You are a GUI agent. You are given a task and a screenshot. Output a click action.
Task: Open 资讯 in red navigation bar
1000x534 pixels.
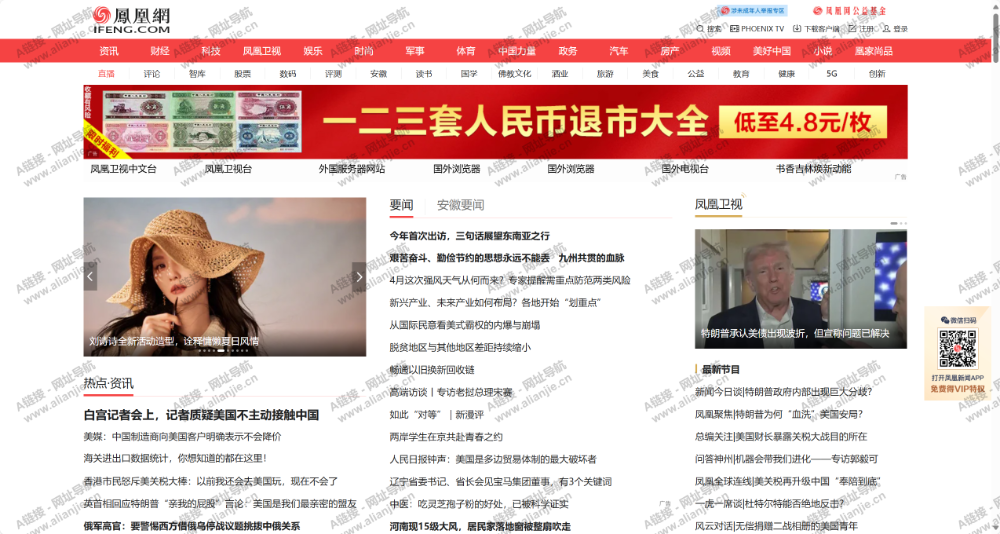[x=109, y=51]
